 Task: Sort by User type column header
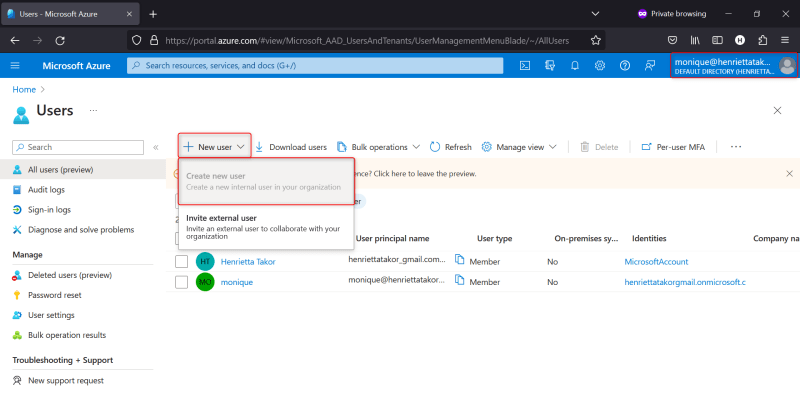[494, 238]
